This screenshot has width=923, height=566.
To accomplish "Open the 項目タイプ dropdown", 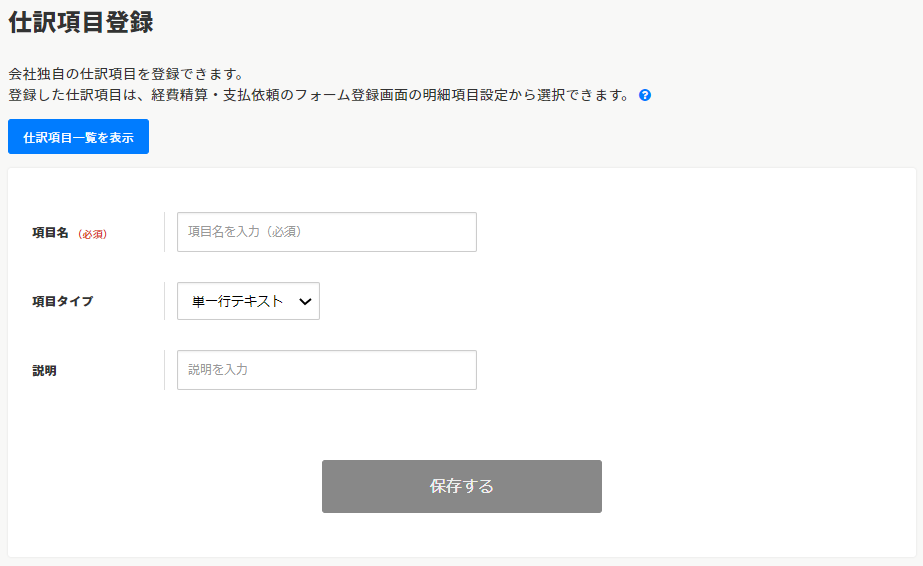I will click(x=248, y=301).
